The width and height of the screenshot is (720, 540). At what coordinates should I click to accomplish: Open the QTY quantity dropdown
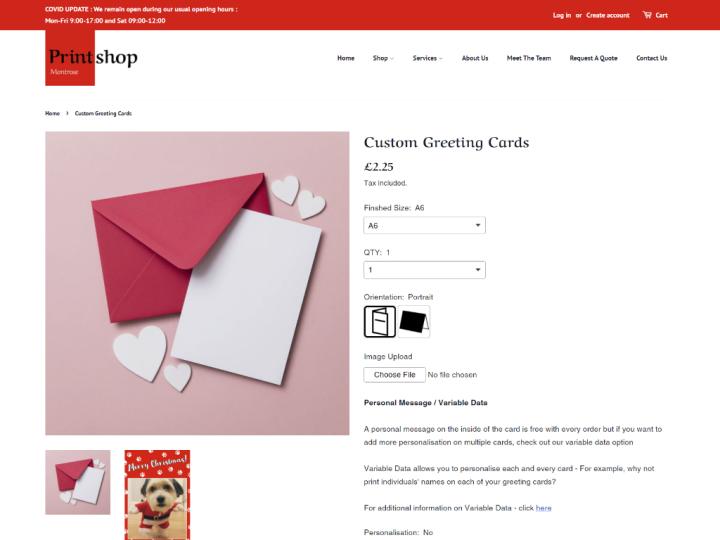pos(424,270)
